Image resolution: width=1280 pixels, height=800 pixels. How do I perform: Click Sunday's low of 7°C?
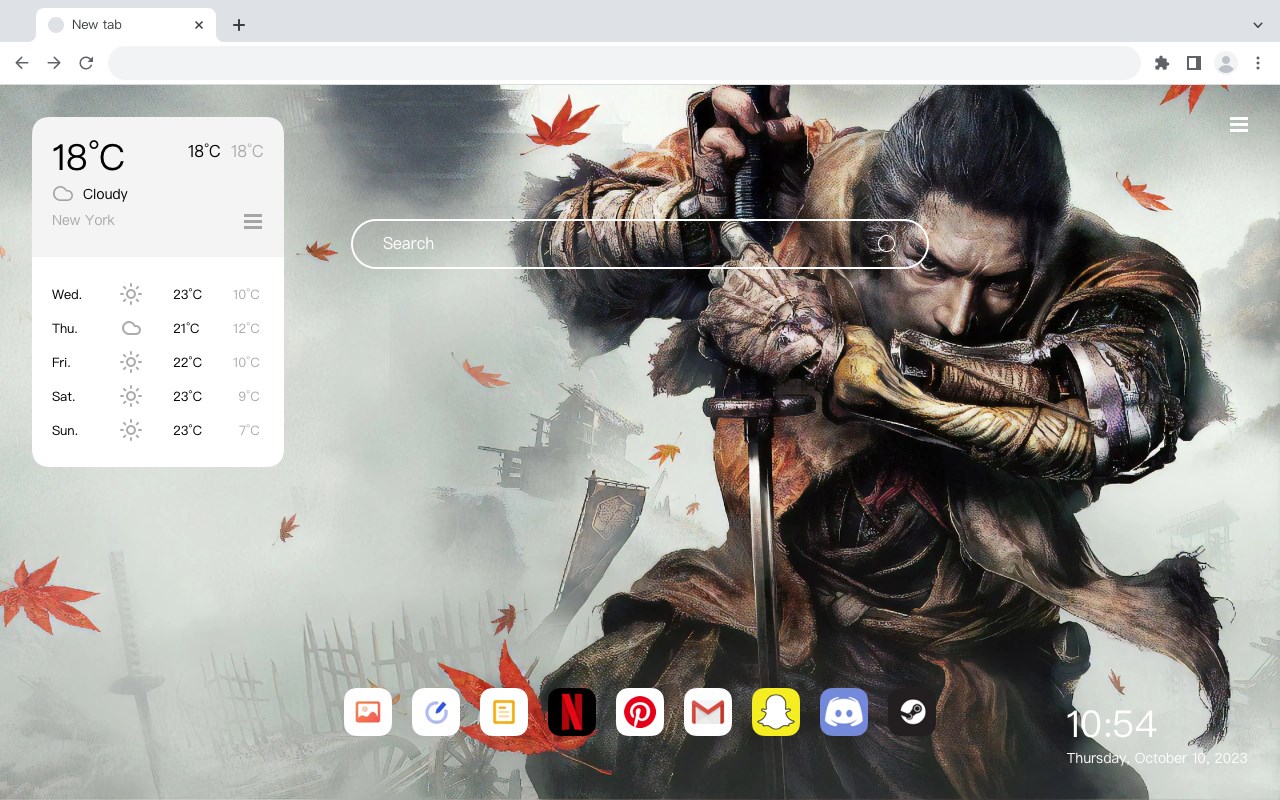tap(249, 430)
